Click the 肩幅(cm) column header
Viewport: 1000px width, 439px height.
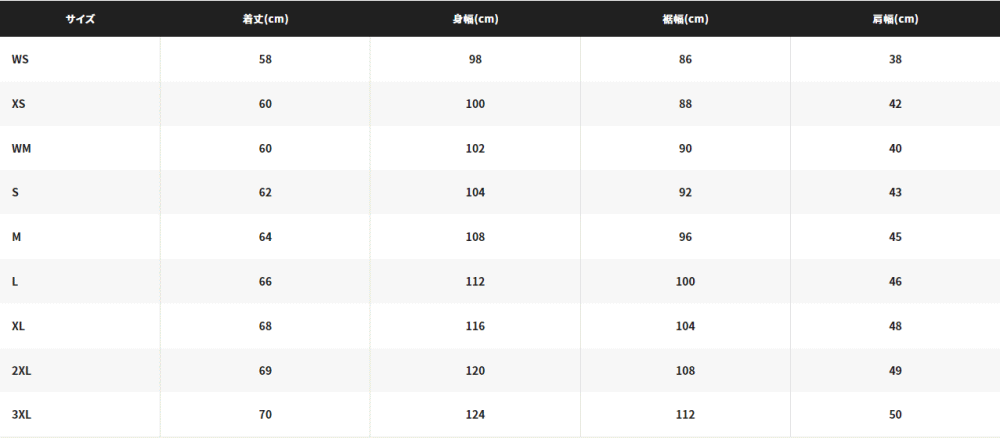pos(895,19)
